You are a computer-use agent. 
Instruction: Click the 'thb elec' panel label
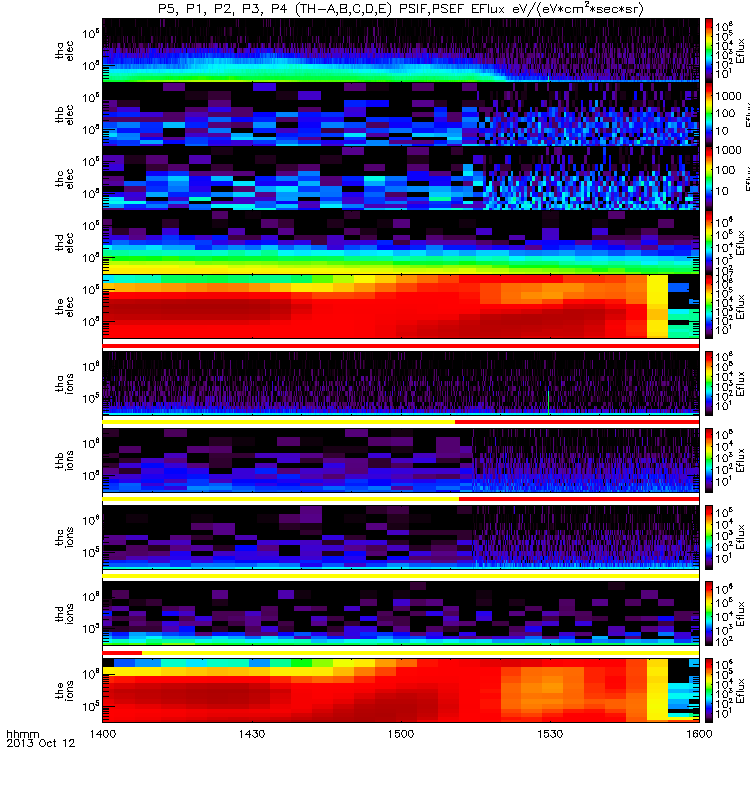[x=64, y=114]
